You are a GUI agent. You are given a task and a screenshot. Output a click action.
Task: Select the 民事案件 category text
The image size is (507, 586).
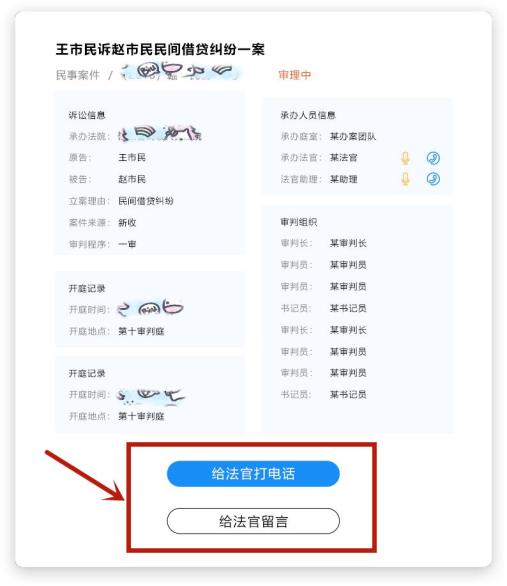(x=78, y=75)
